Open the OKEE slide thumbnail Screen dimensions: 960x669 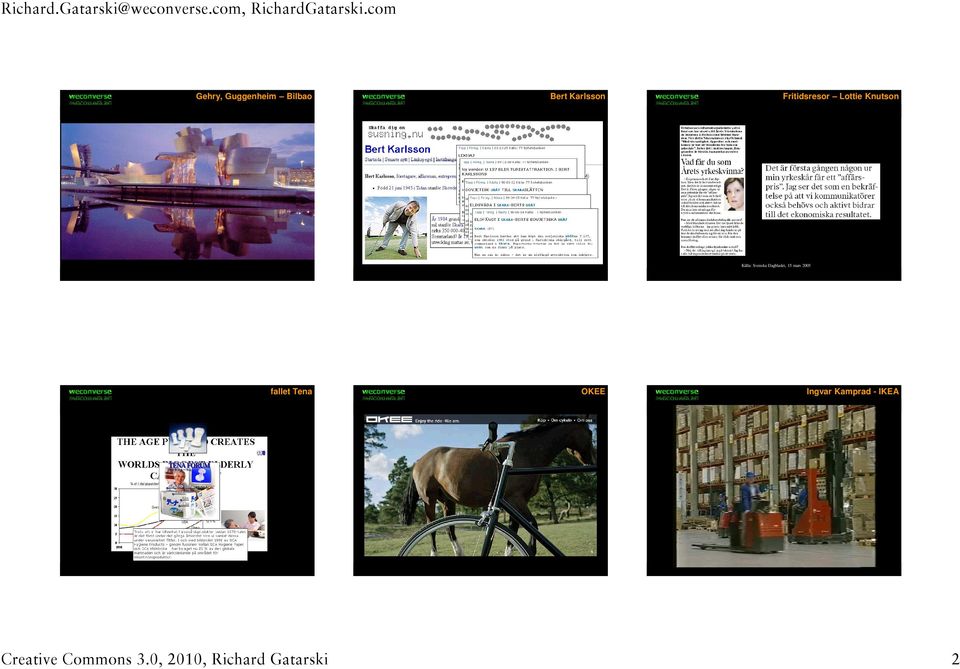pyautogui.click(x=481, y=480)
